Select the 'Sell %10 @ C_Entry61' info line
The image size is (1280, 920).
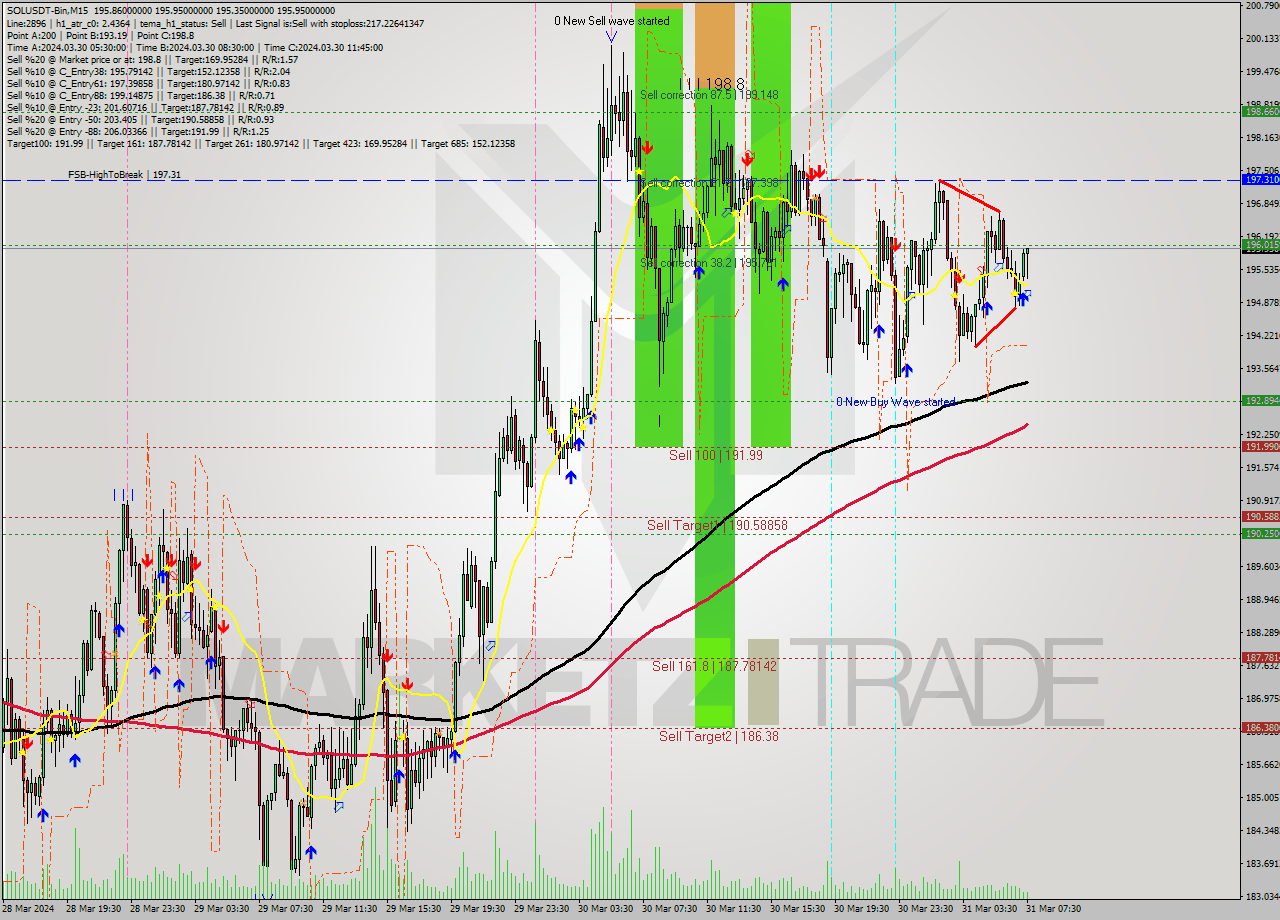[148, 83]
